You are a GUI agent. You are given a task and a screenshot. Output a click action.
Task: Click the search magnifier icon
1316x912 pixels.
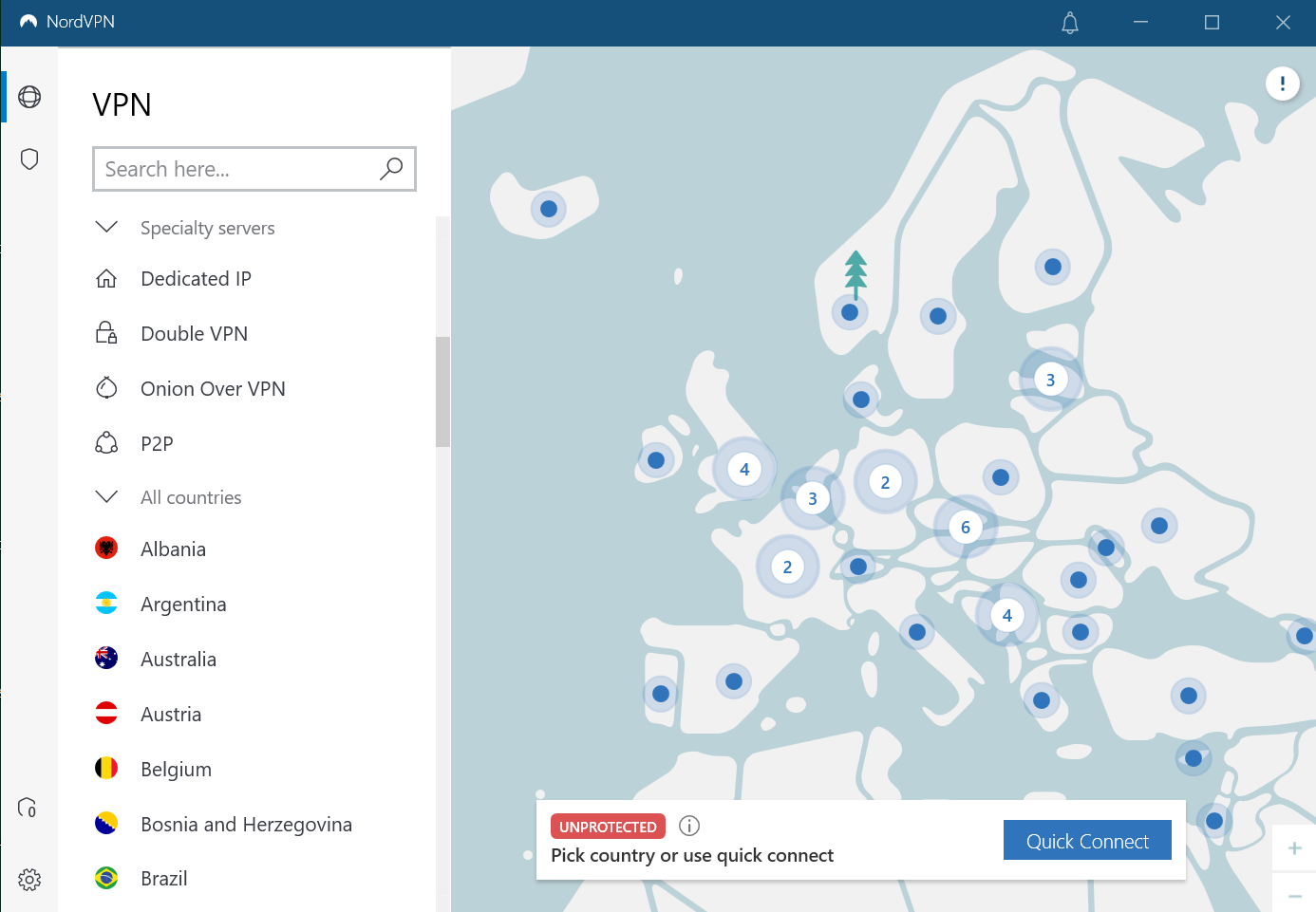tap(391, 169)
